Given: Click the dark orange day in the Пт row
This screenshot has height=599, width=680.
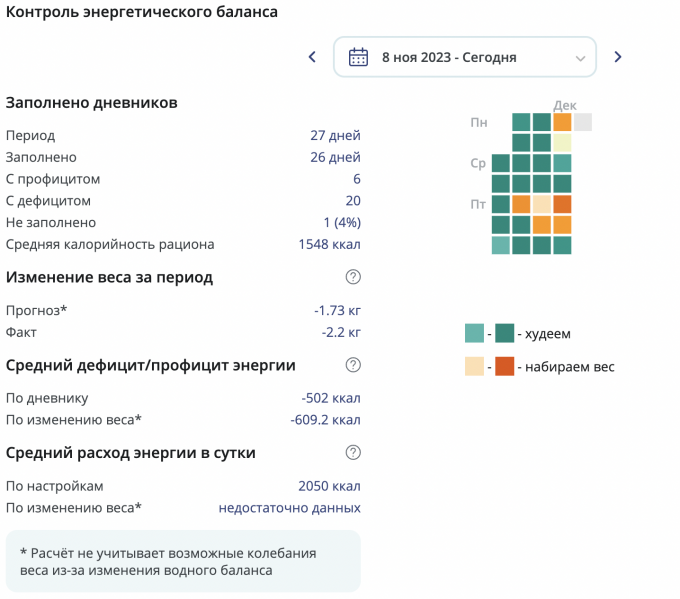Looking at the screenshot, I should [x=562, y=204].
